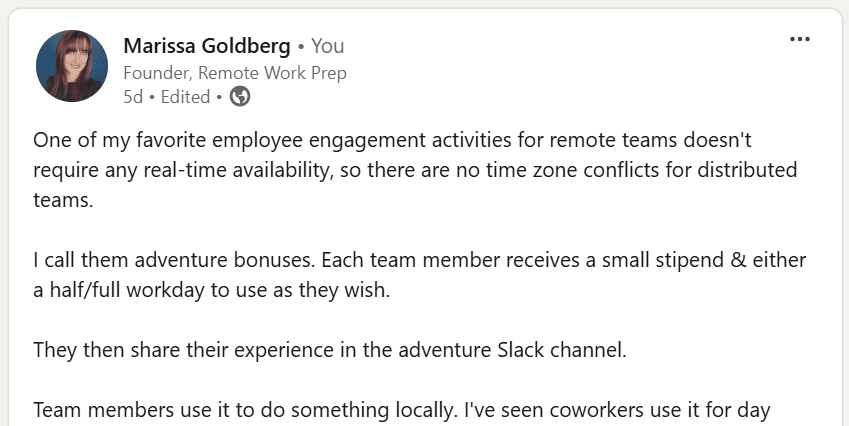Click the line 'I call them adventure bonuses'

click(420, 260)
